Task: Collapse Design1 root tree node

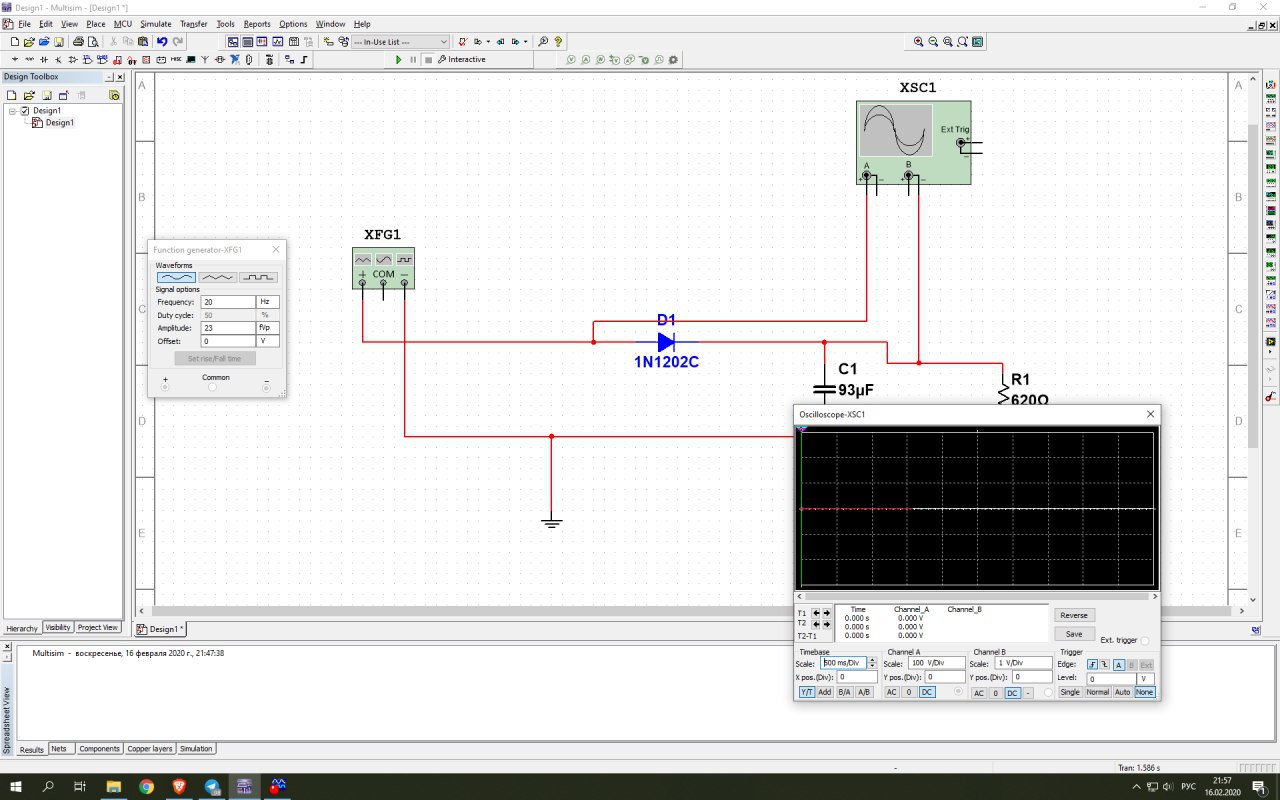Action: [x=12, y=111]
